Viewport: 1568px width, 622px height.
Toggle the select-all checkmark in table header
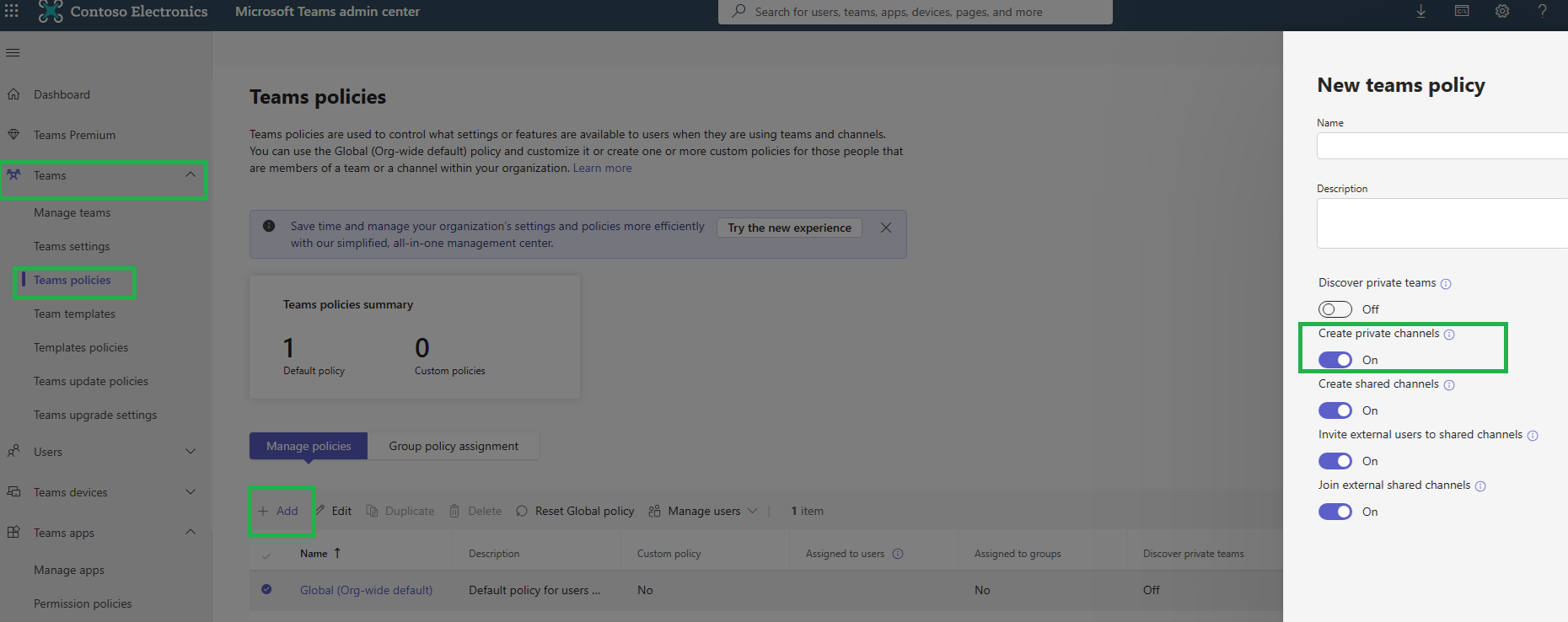pos(266,555)
